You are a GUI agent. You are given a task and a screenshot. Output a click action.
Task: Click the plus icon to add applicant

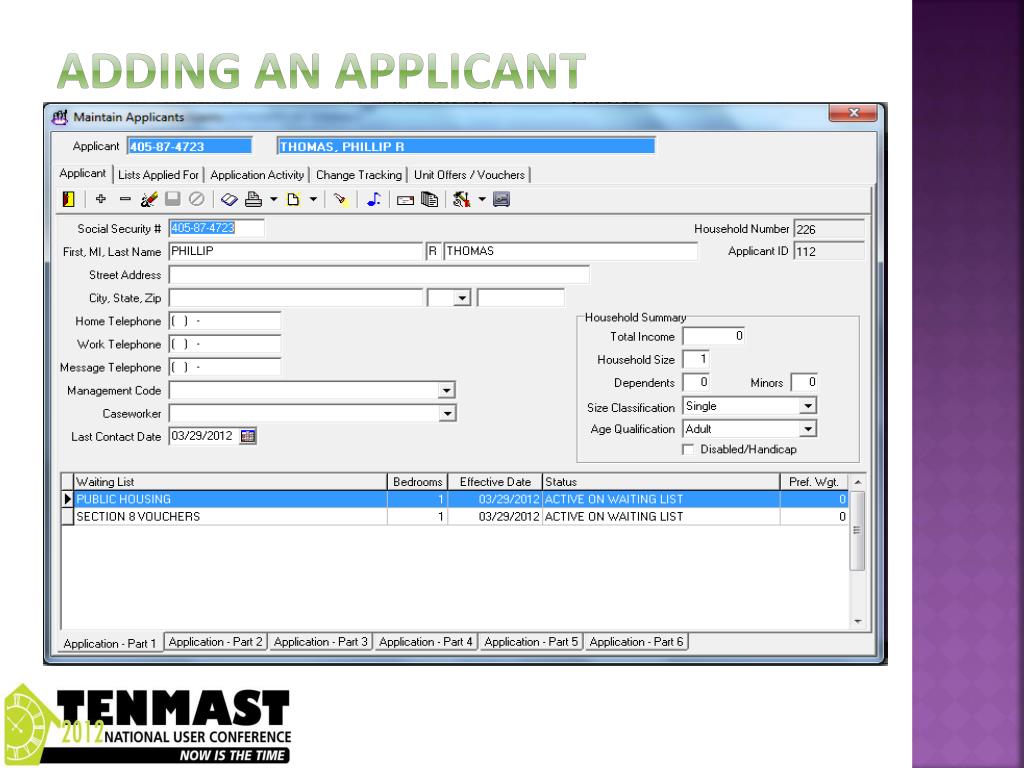click(100, 199)
